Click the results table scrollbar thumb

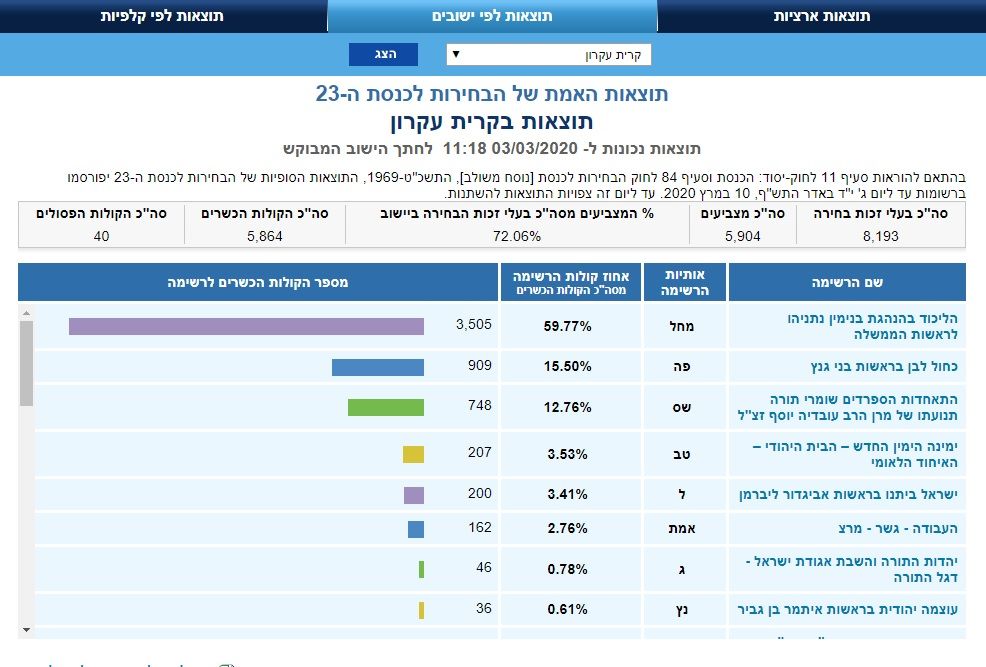[x=26, y=362]
